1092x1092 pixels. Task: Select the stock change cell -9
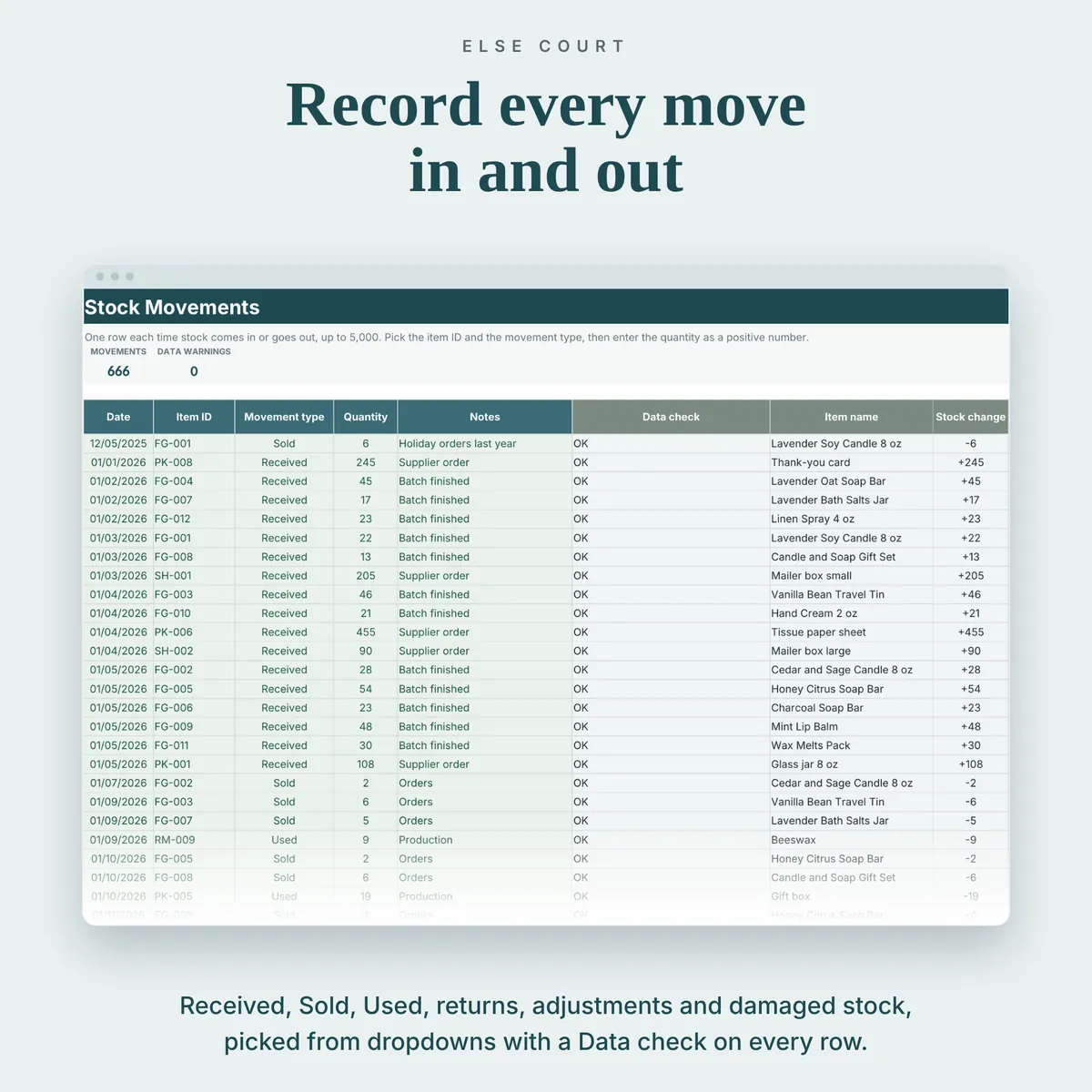point(971,840)
